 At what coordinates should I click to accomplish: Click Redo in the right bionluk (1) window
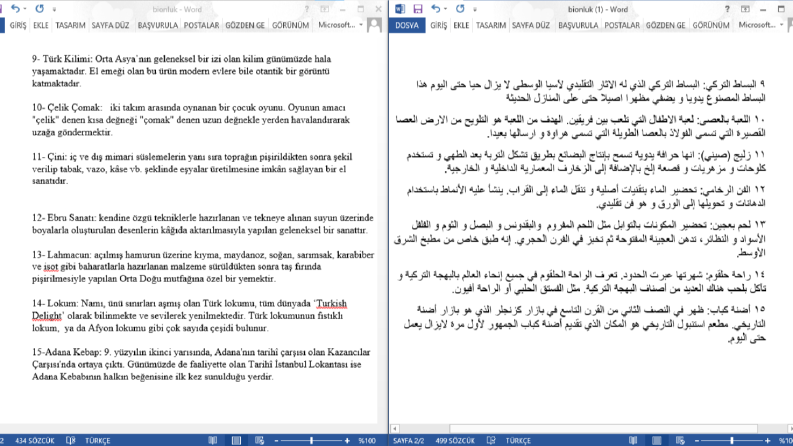460,9
